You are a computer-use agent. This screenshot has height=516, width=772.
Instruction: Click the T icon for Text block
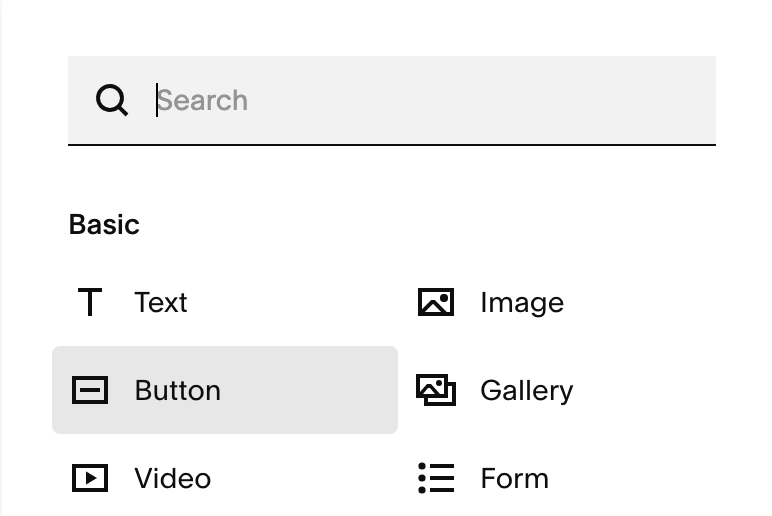90,302
